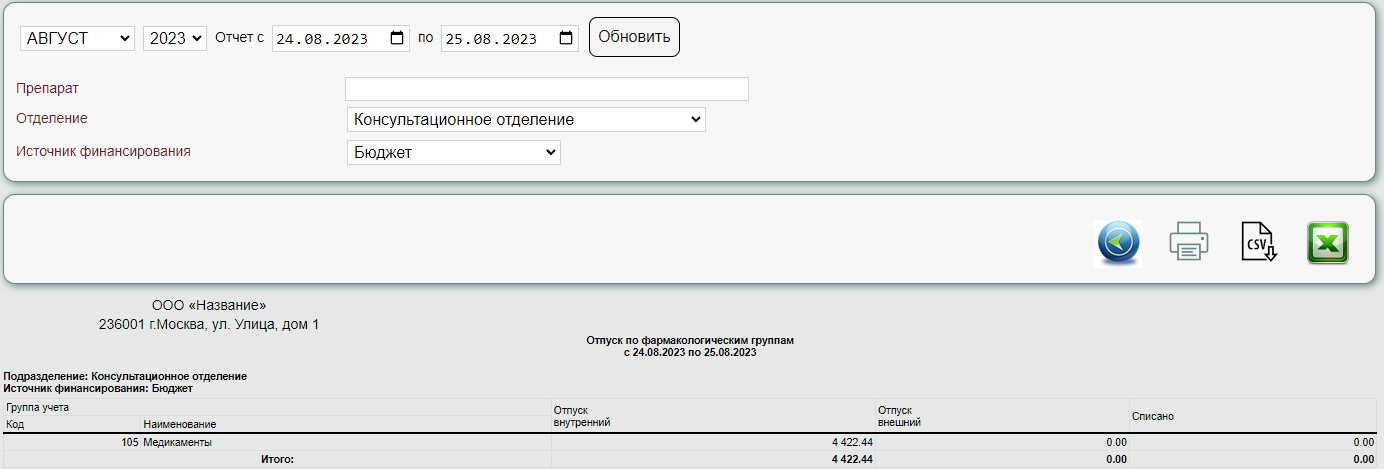Click the blue back arrow icon
The image size is (1384, 469).
(x=1118, y=243)
